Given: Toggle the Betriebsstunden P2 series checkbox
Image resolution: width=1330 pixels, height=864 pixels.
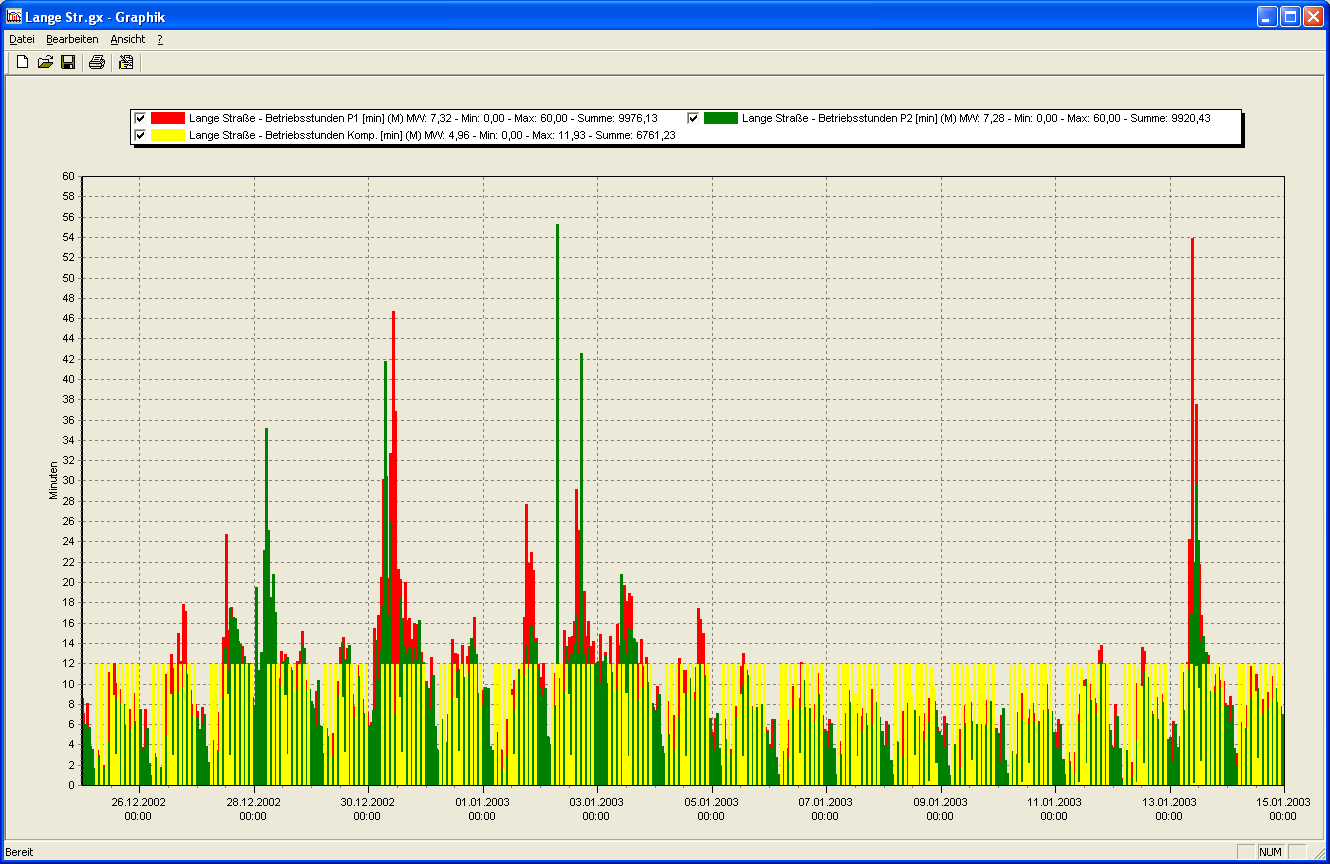Looking at the screenshot, I should coord(694,118).
